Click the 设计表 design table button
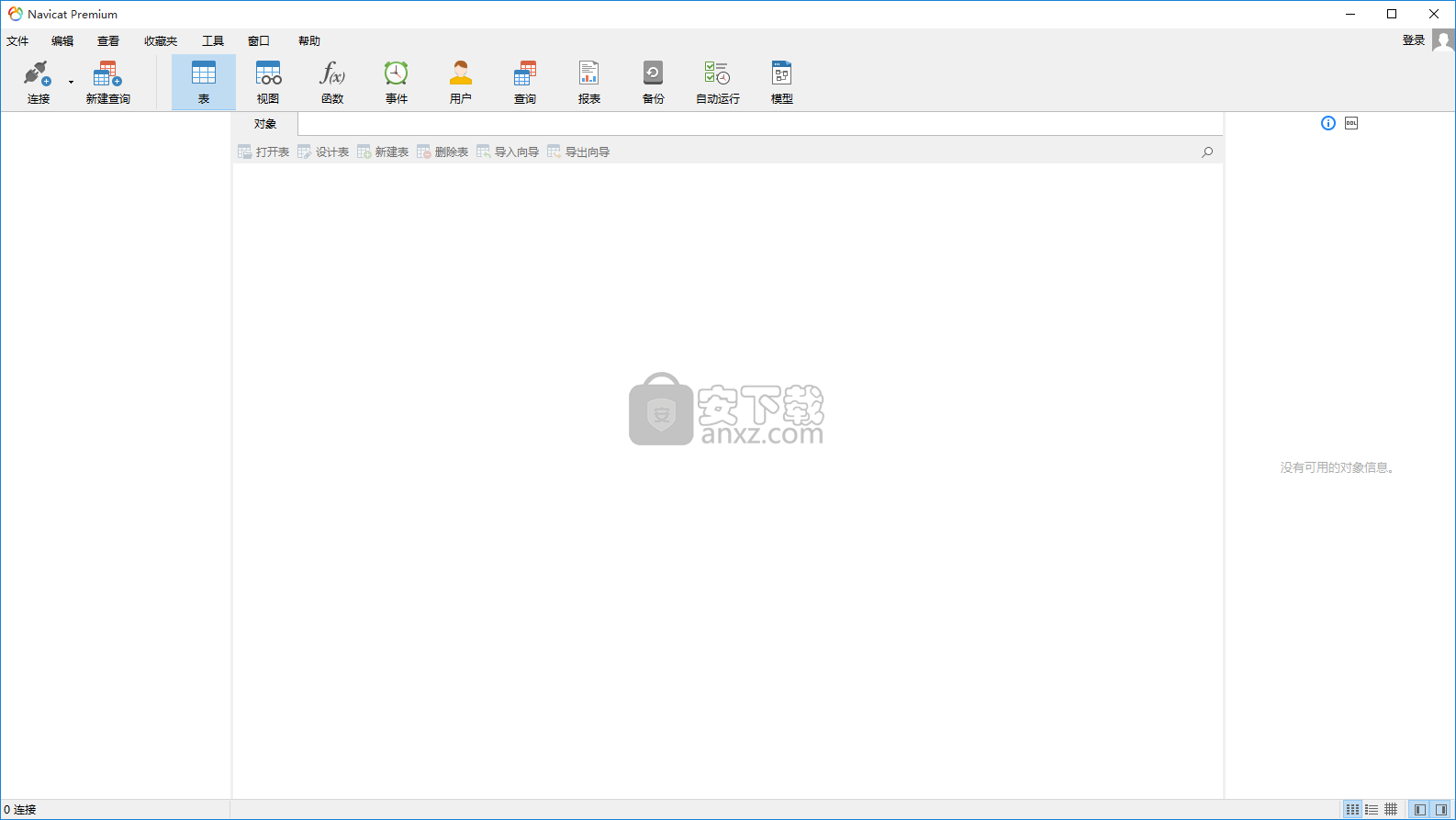 pos(323,152)
